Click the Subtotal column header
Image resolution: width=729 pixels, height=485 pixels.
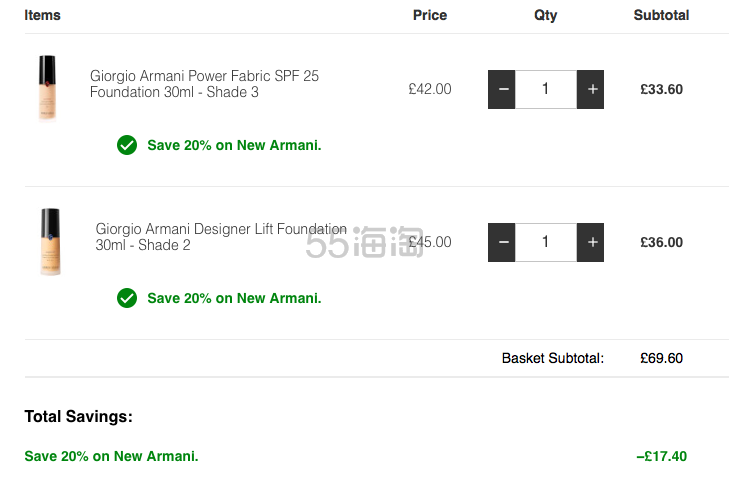pos(661,15)
